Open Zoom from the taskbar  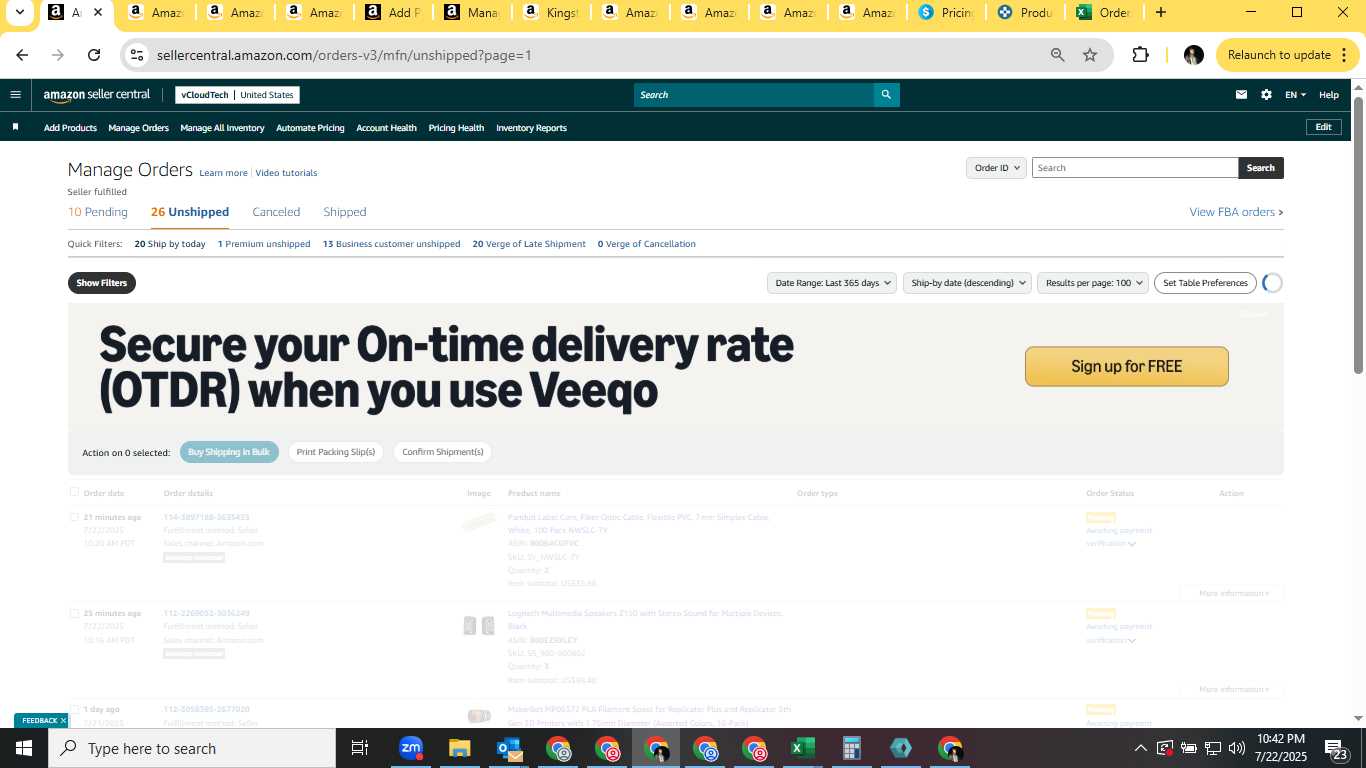click(411, 748)
